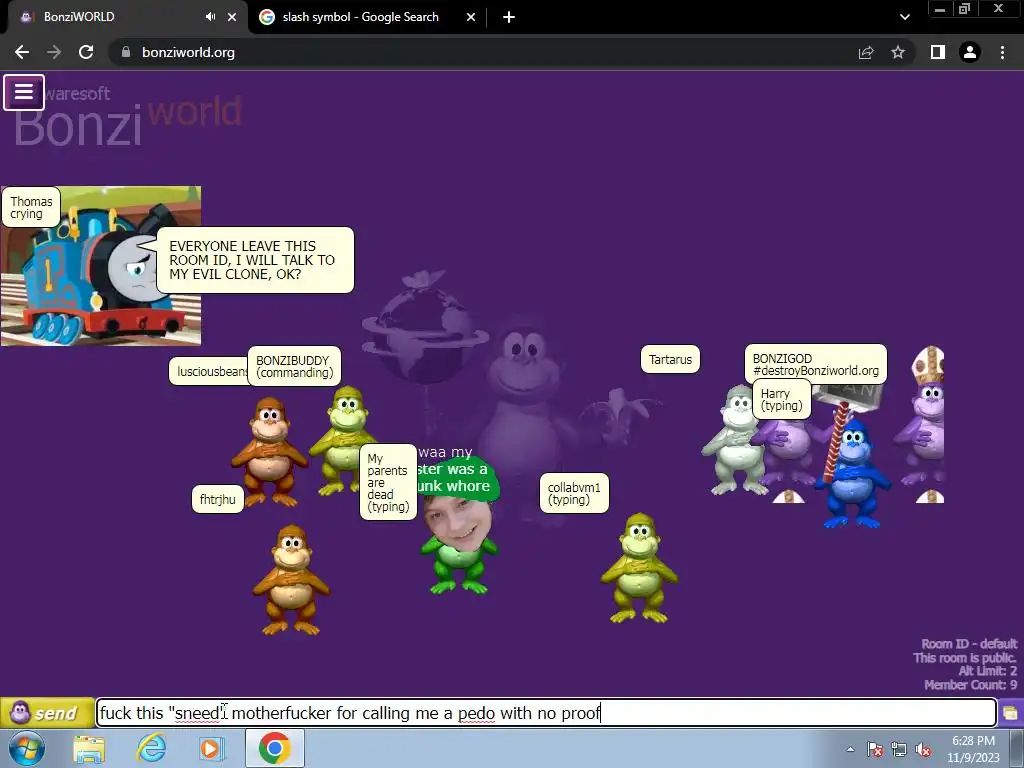The image size is (1024, 768).
Task: Bookmark this page with the star icon
Action: pos(898,52)
